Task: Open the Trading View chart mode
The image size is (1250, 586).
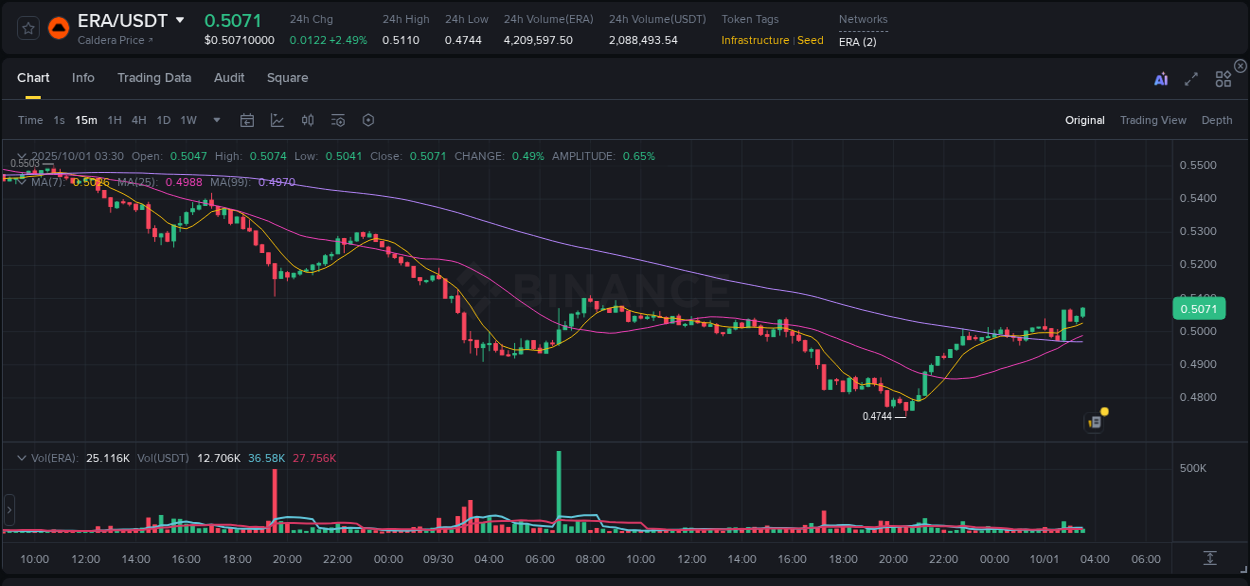Action: coord(1153,120)
